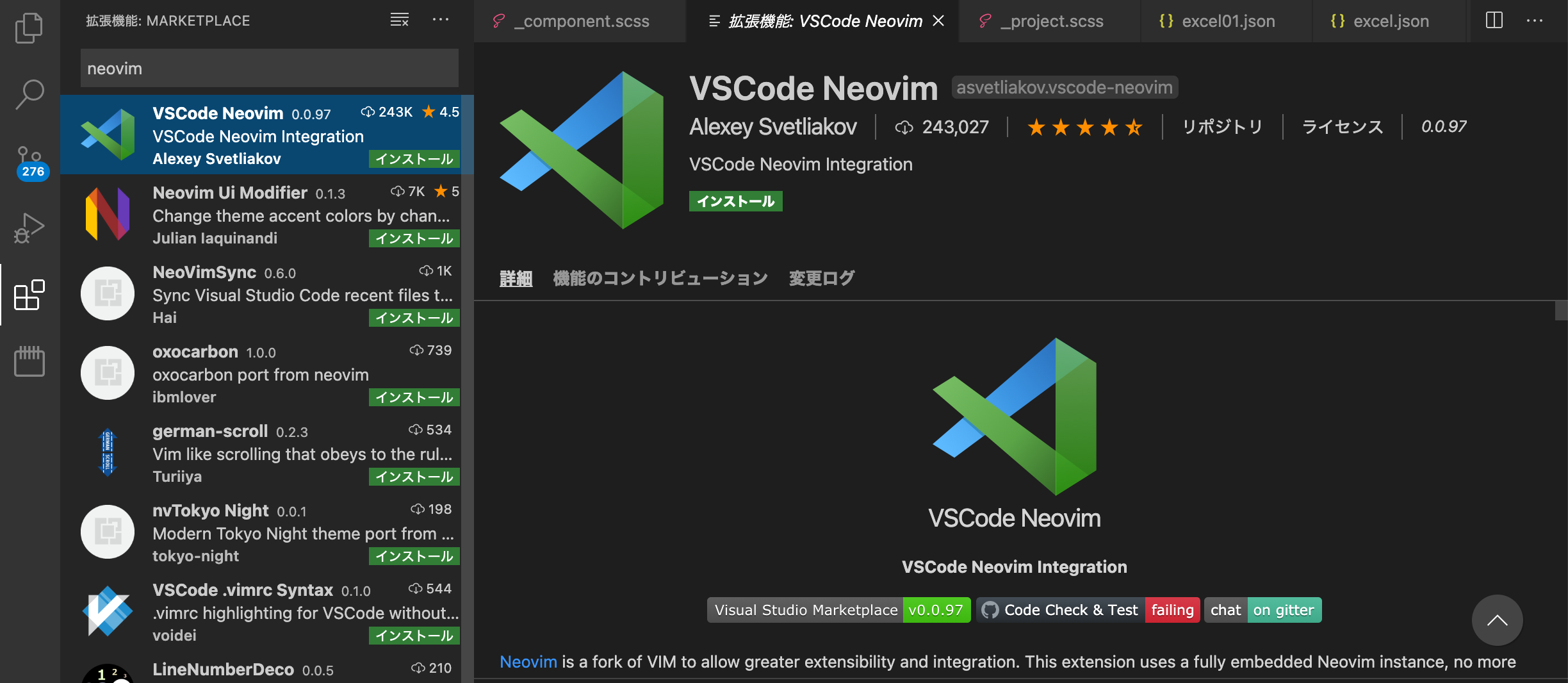Click extension ID asvetliakov.vscode-neovim

pyautogui.click(x=1065, y=87)
